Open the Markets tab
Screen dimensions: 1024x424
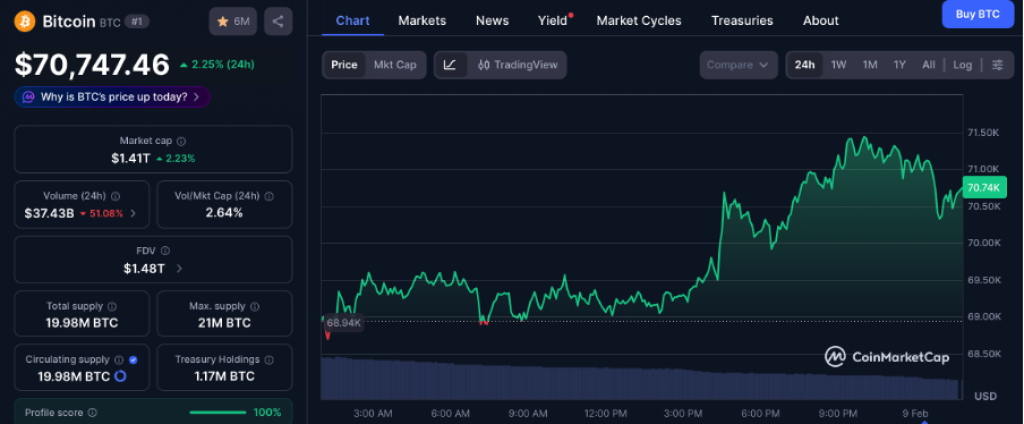(x=422, y=20)
